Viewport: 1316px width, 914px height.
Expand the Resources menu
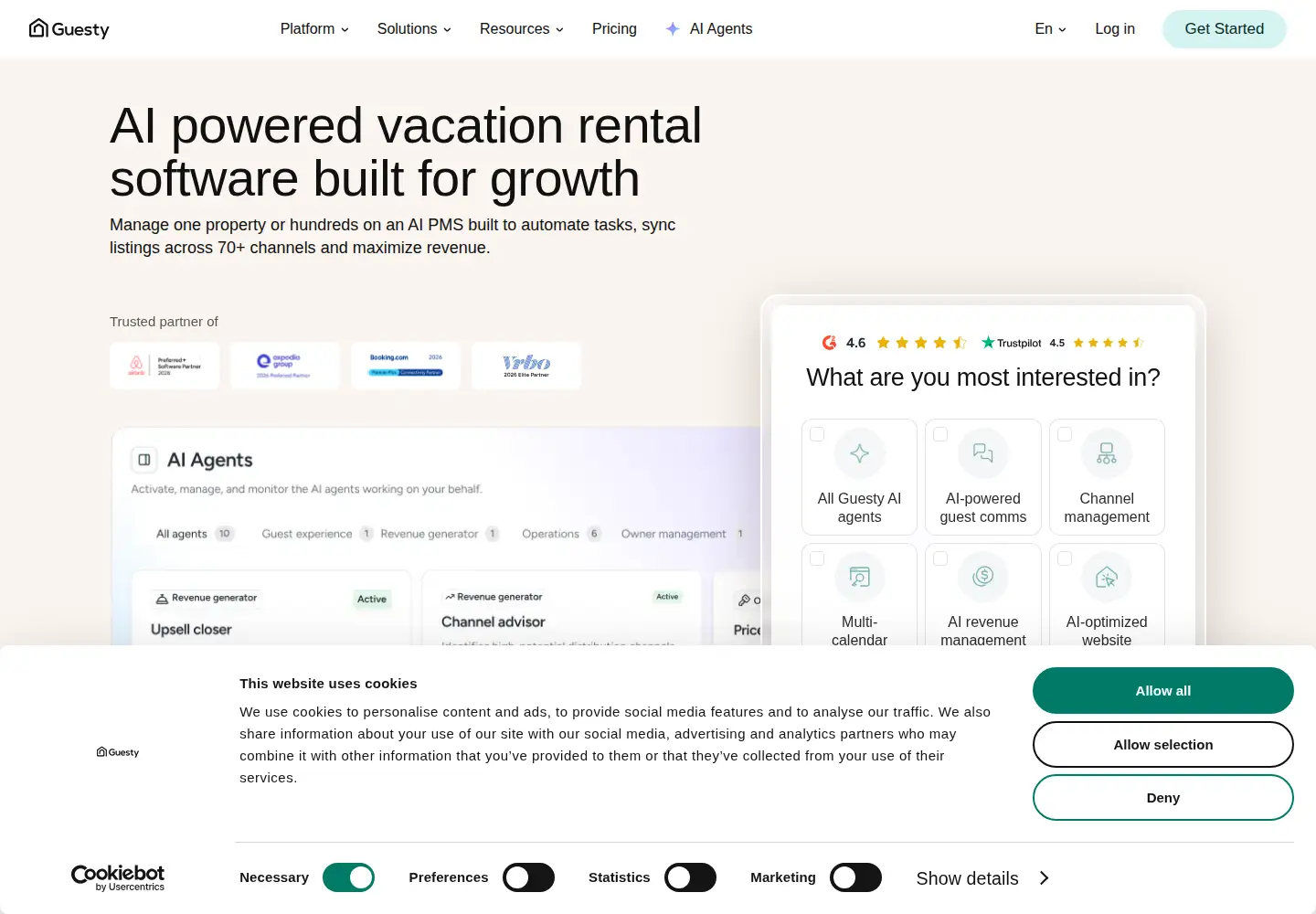point(522,29)
